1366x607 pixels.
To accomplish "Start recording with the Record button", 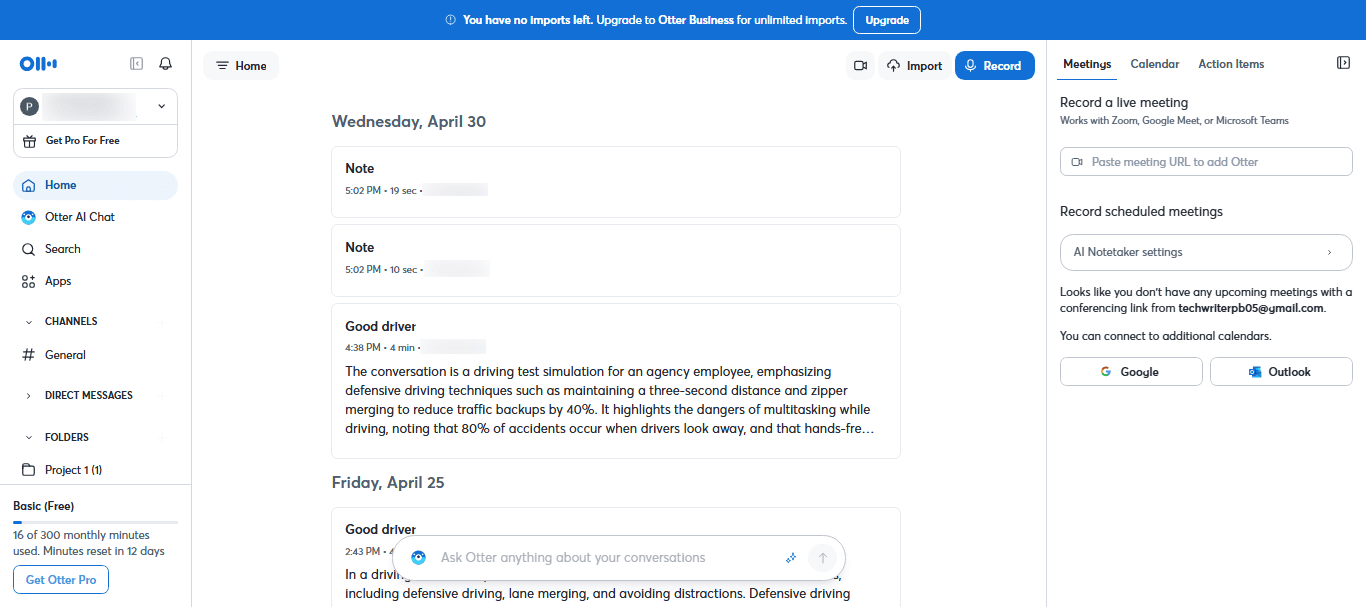I will (994, 66).
